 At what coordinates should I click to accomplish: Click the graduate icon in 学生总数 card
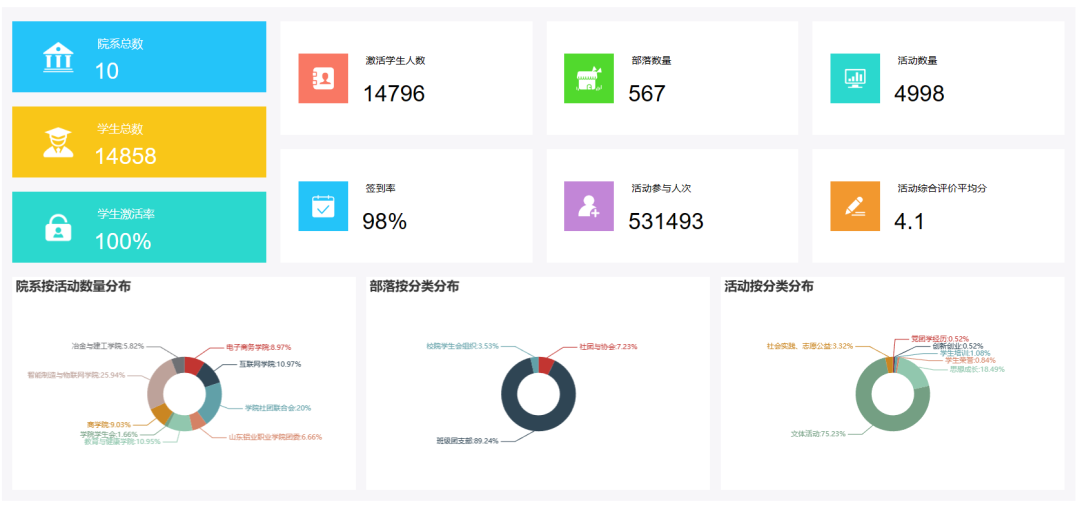coord(57,143)
